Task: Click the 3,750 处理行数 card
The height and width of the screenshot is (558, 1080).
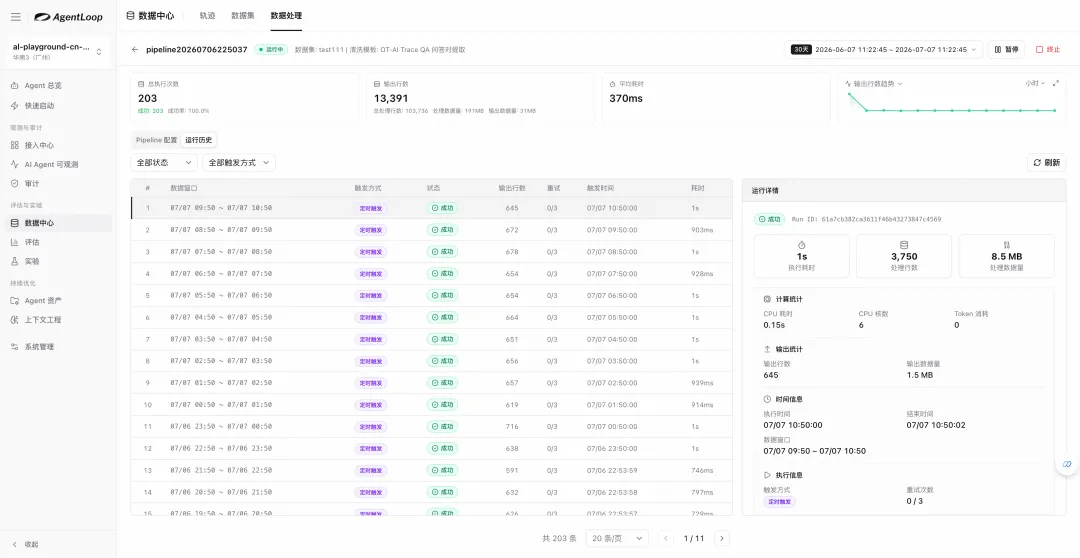Action: [x=904, y=256]
